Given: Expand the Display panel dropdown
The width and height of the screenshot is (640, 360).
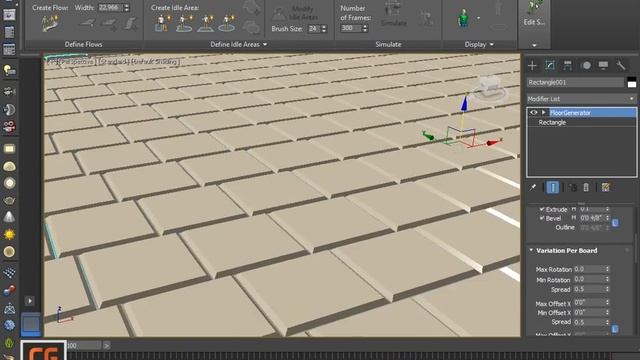Looking at the screenshot, I should click(x=491, y=44).
